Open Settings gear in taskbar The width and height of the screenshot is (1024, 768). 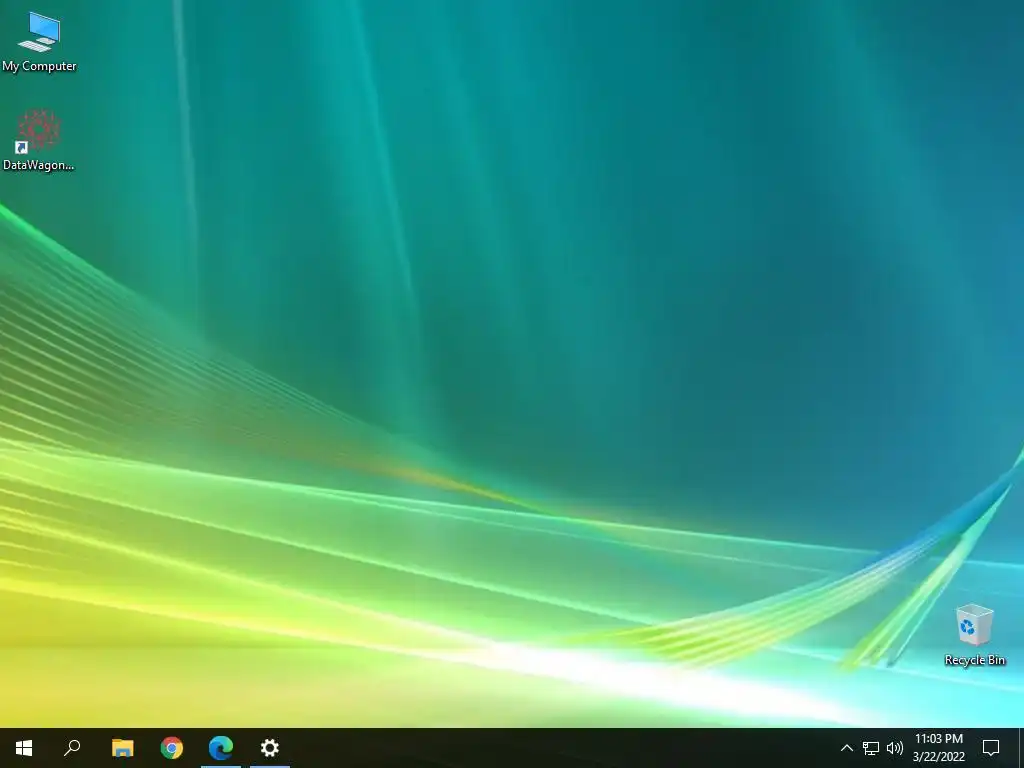click(x=270, y=748)
